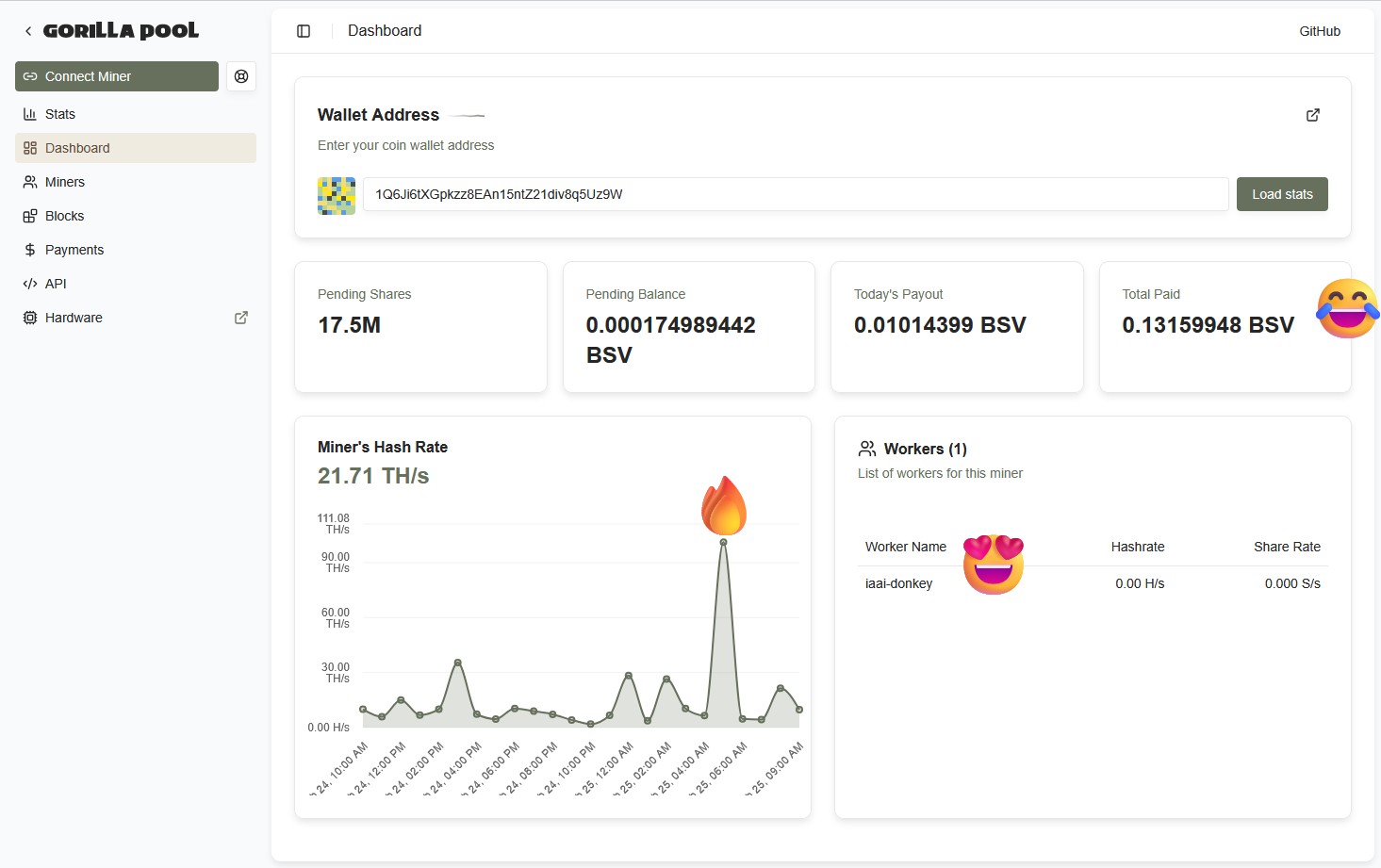
Task: Click the Worker Name column header
Action: click(x=906, y=547)
